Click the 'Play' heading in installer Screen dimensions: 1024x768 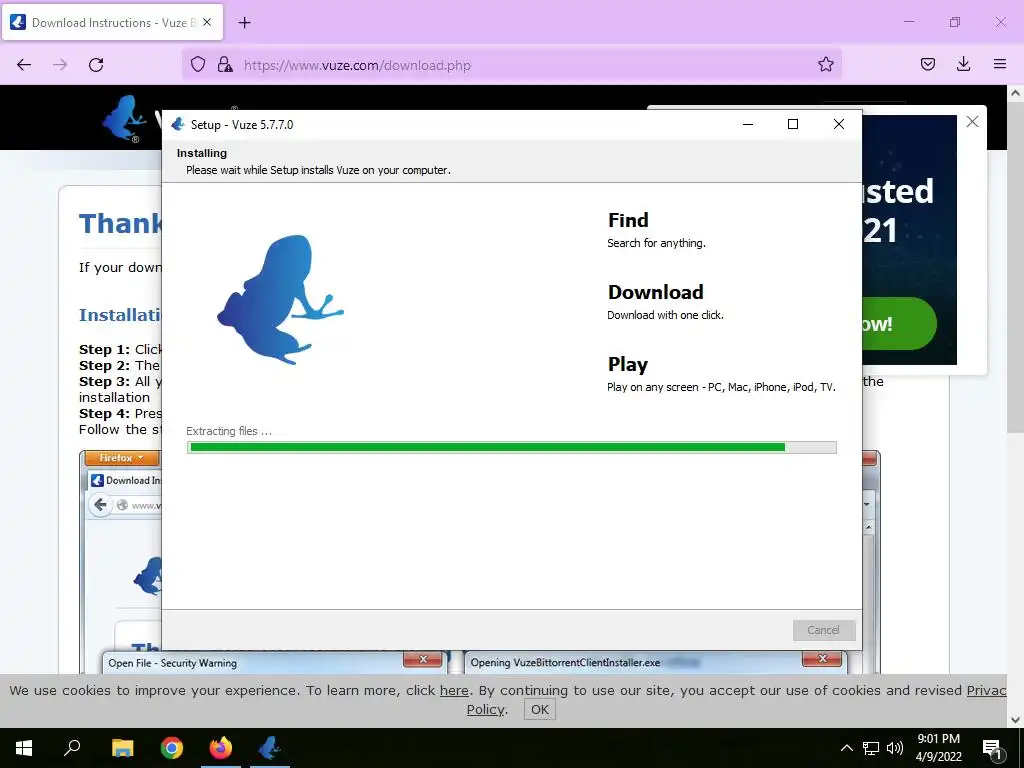pyautogui.click(x=628, y=364)
